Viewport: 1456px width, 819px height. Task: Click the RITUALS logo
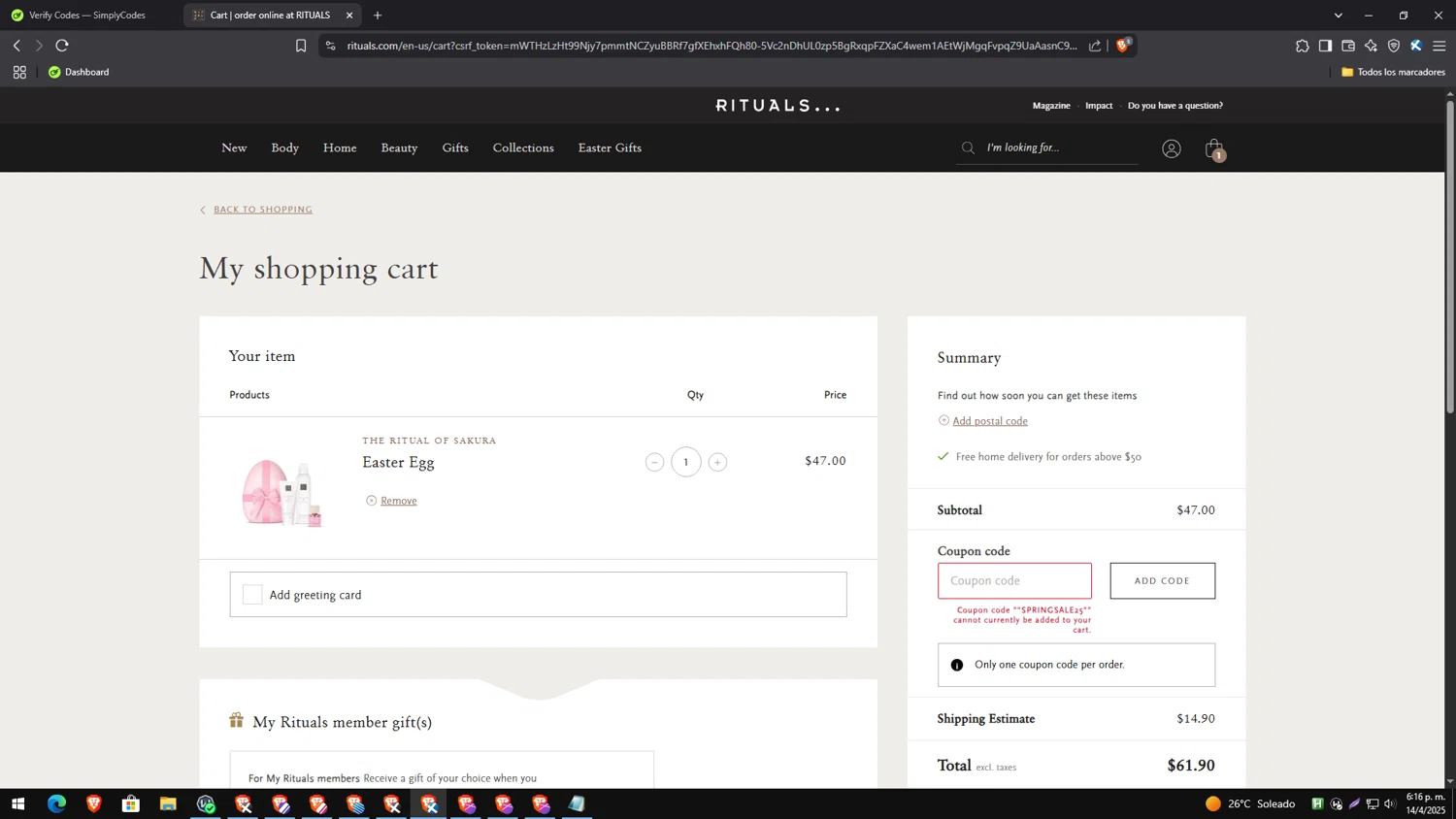[778, 105]
